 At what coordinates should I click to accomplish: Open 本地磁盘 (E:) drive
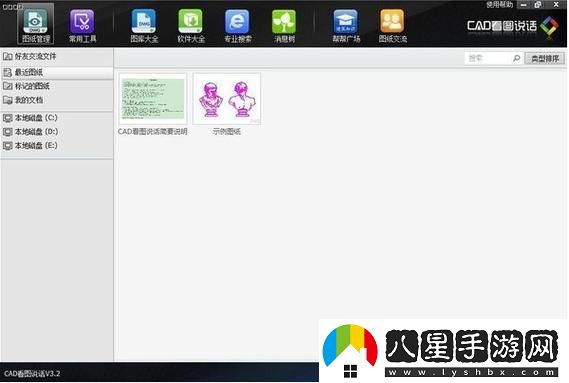[57, 145]
